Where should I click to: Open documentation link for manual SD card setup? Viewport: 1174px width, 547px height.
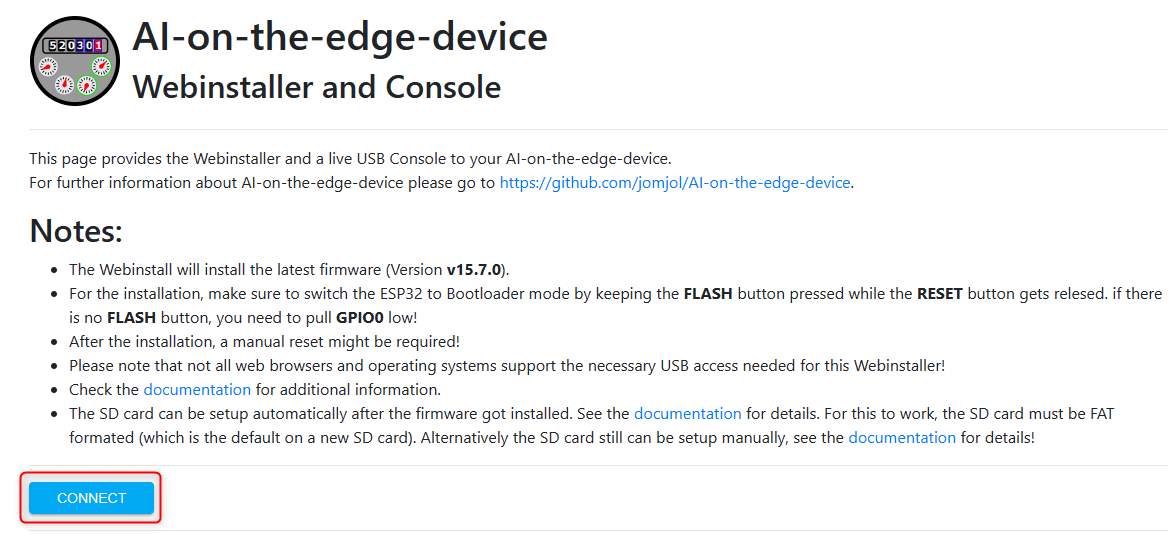[x=901, y=438]
